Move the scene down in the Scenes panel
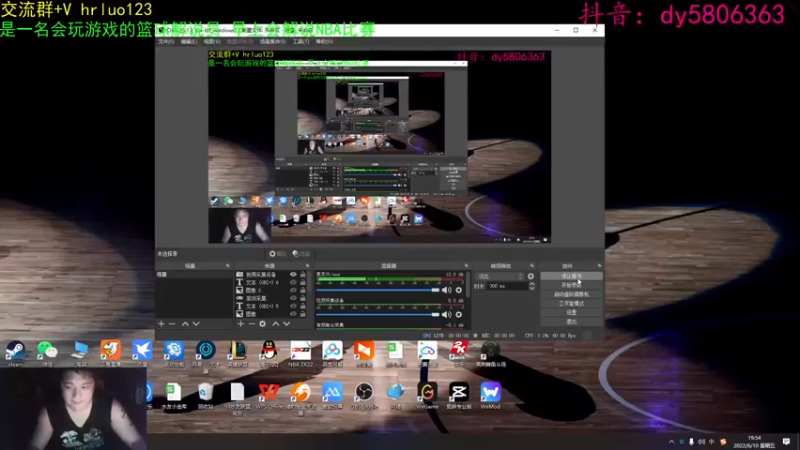The width and height of the screenshot is (800, 450). point(196,323)
